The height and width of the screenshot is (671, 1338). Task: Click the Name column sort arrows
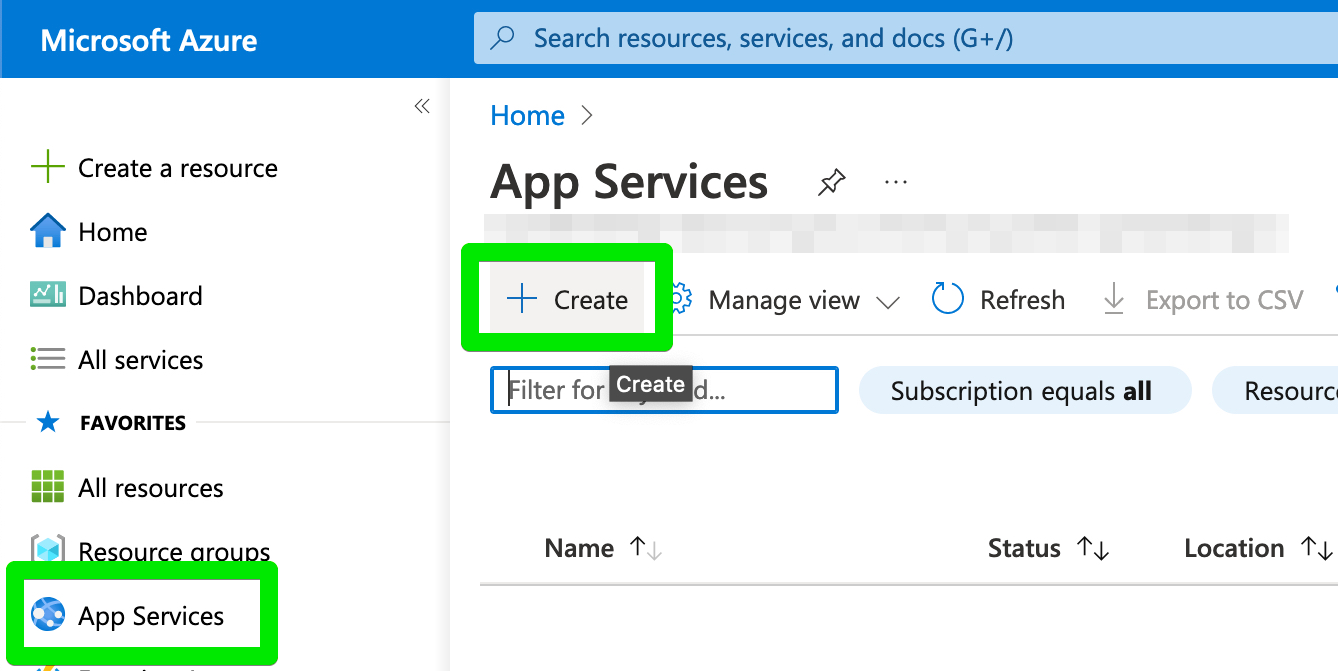pos(646,548)
